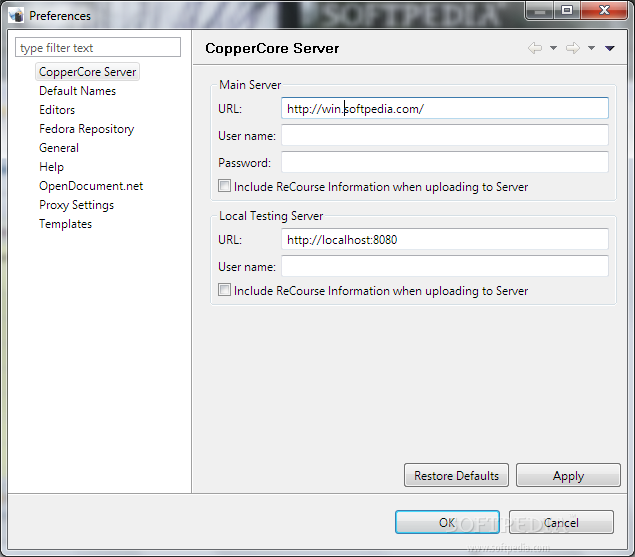Click the forward navigation arrow icon
The height and width of the screenshot is (557, 635).
[573, 48]
